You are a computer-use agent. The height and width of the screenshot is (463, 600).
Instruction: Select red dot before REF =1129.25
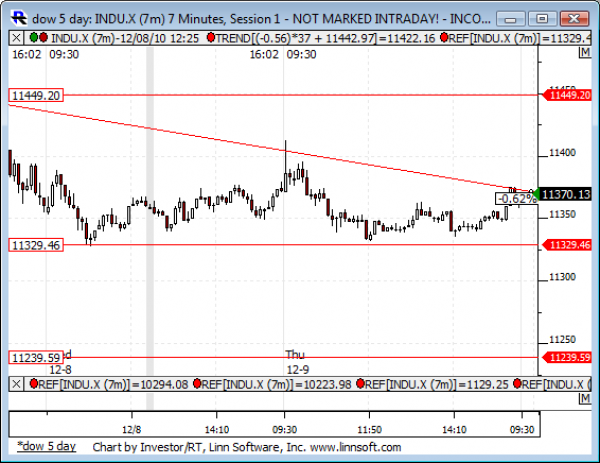360,383
